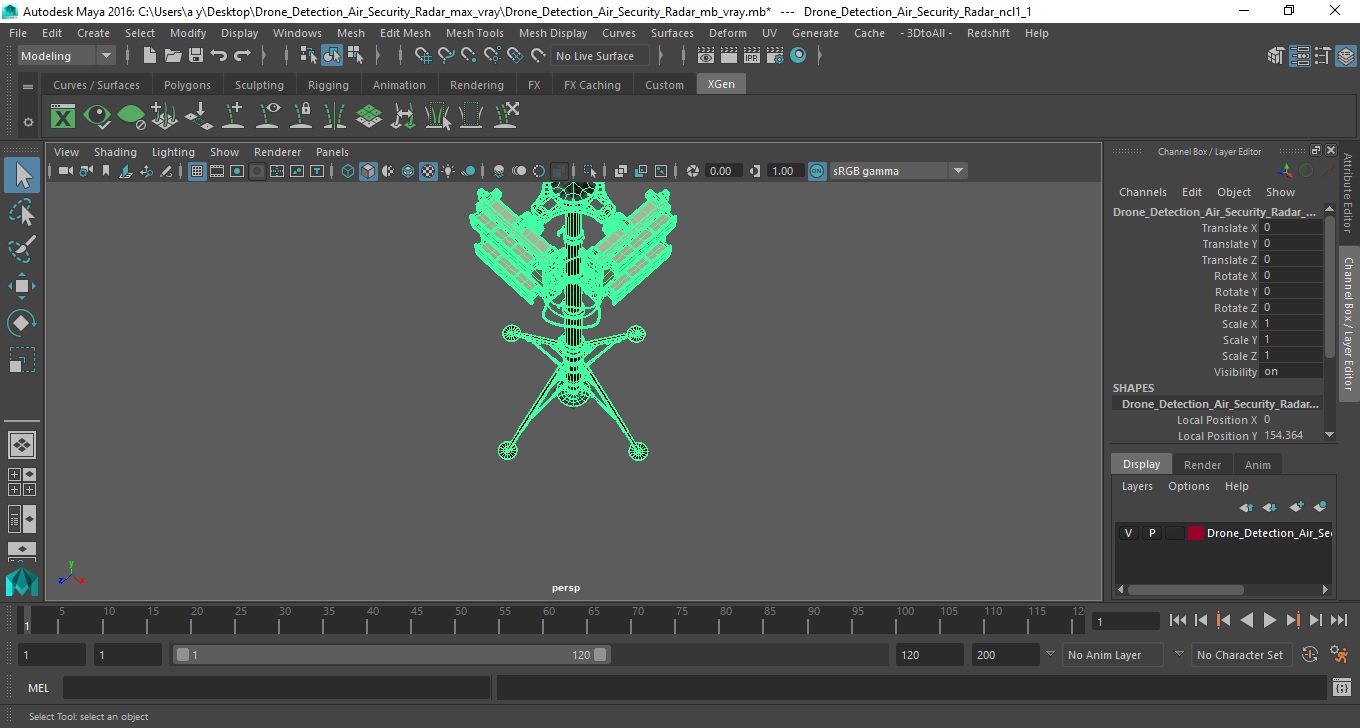This screenshot has height=728, width=1360.
Task: Click the viewport select camera icon
Action: pos(65,171)
